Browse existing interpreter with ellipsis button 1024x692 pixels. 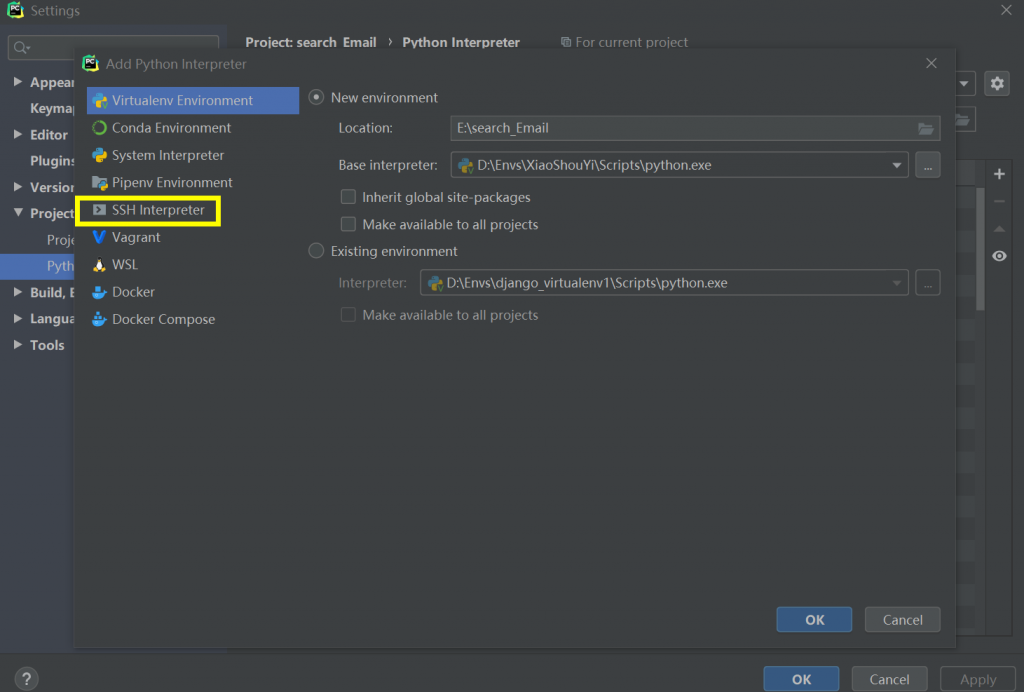(927, 283)
